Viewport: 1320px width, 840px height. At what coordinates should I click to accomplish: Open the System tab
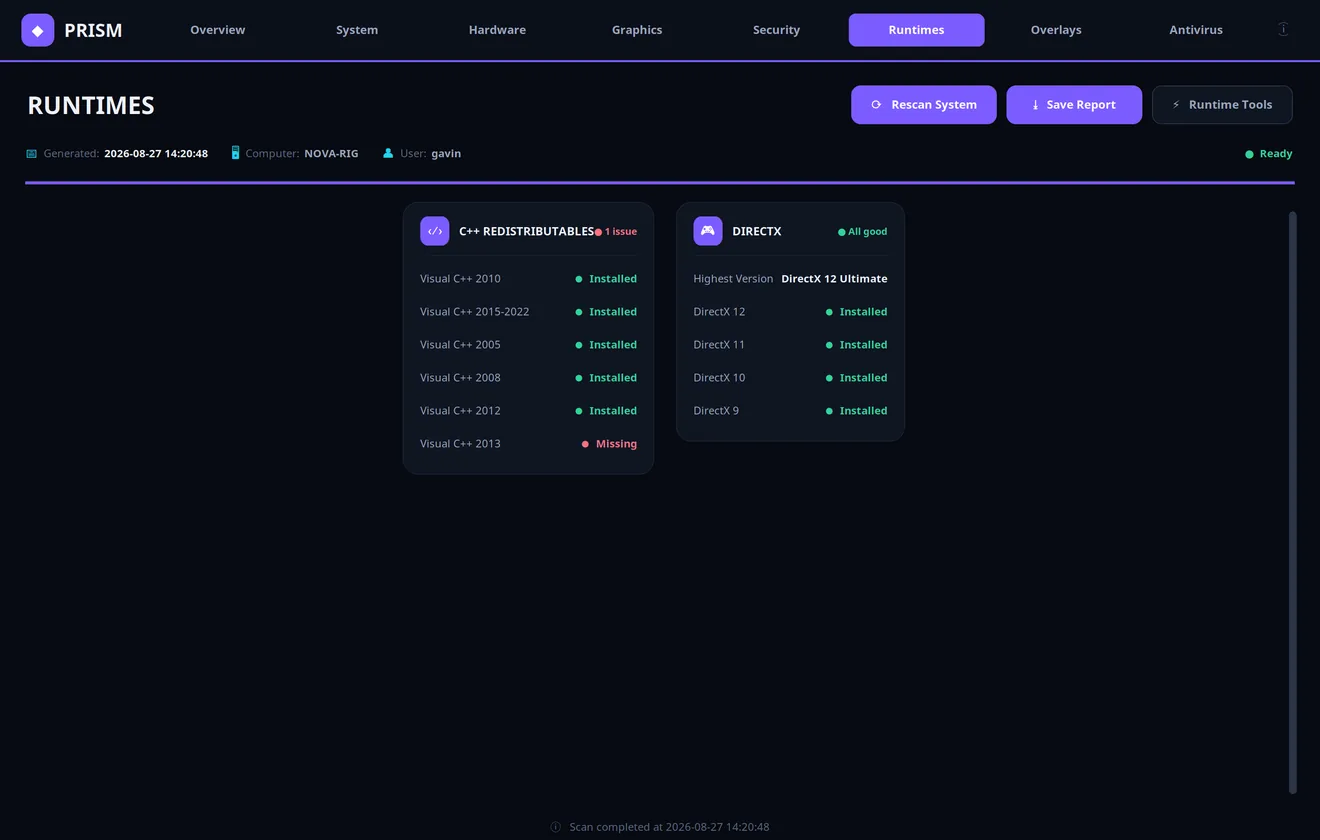[x=357, y=30]
